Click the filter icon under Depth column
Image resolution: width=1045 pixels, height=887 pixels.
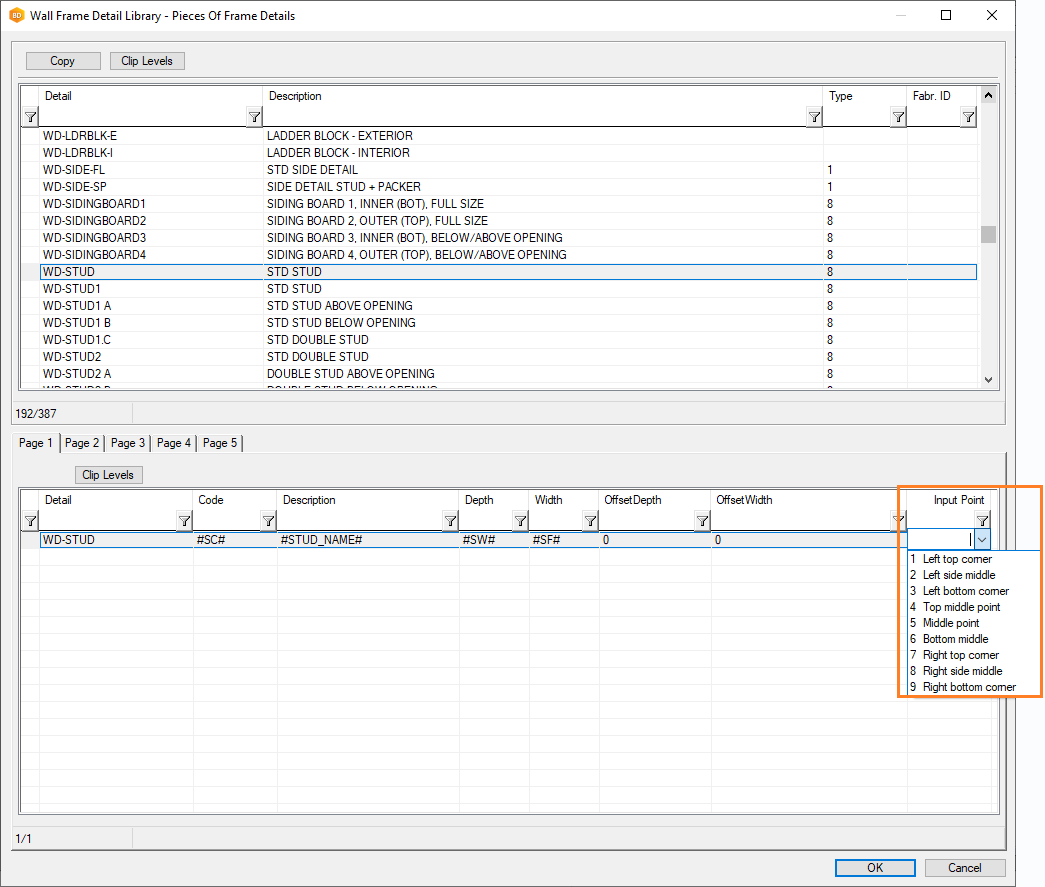tap(520, 521)
